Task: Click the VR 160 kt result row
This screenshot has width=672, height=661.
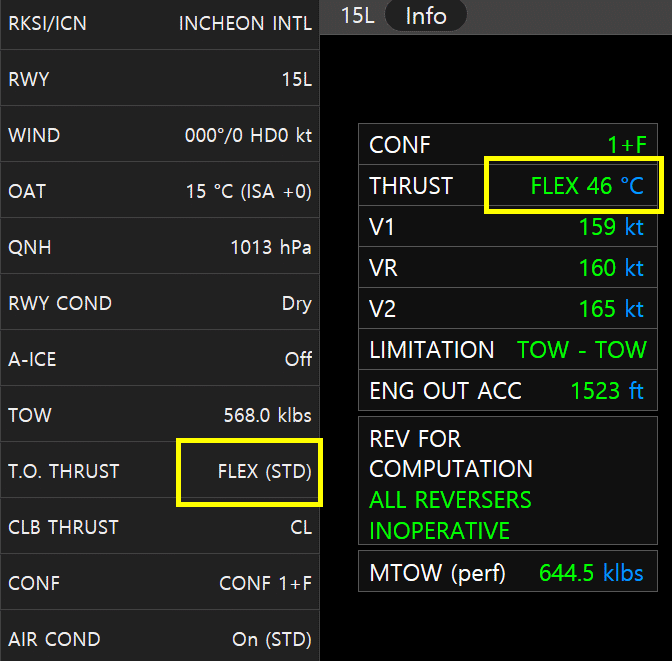Action: pyautogui.click(x=508, y=267)
